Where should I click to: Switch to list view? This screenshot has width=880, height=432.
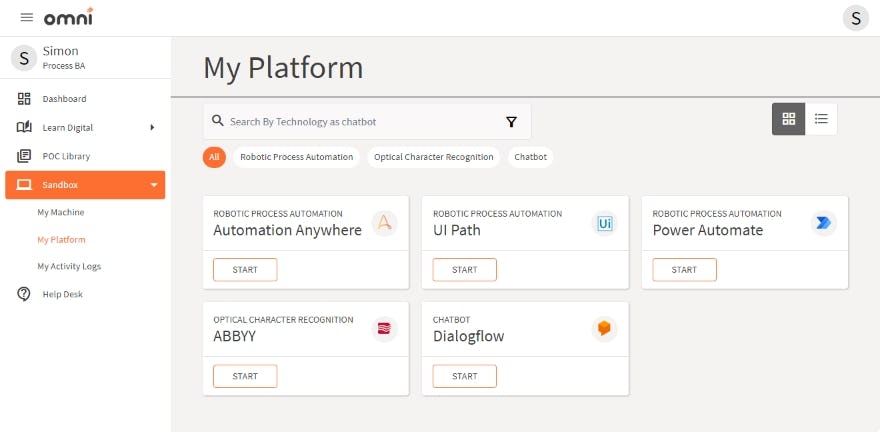pyautogui.click(x=821, y=119)
